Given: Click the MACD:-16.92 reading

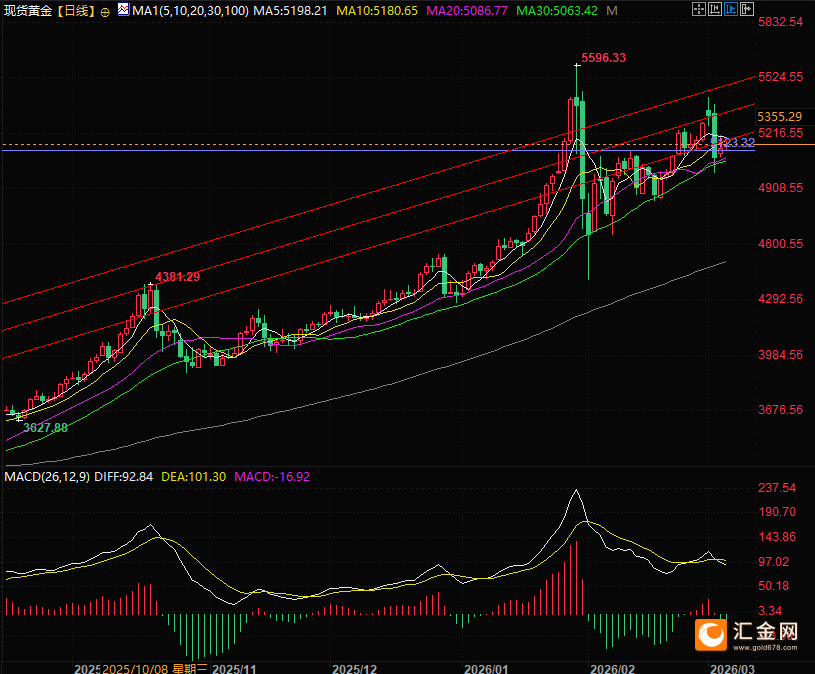Looking at the screenshot, I should [272, 477].
